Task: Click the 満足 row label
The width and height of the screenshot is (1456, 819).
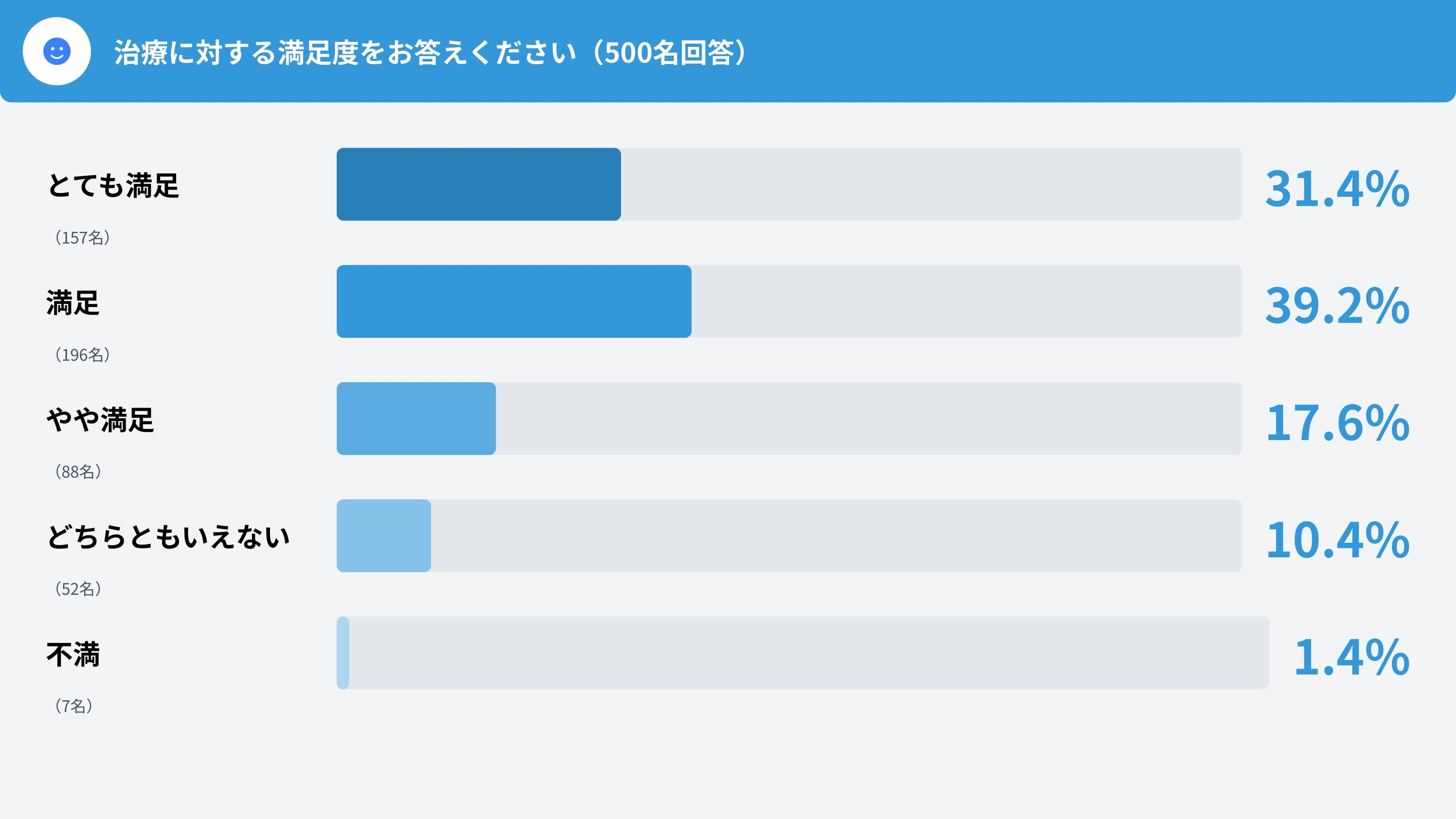Action: 73,302
